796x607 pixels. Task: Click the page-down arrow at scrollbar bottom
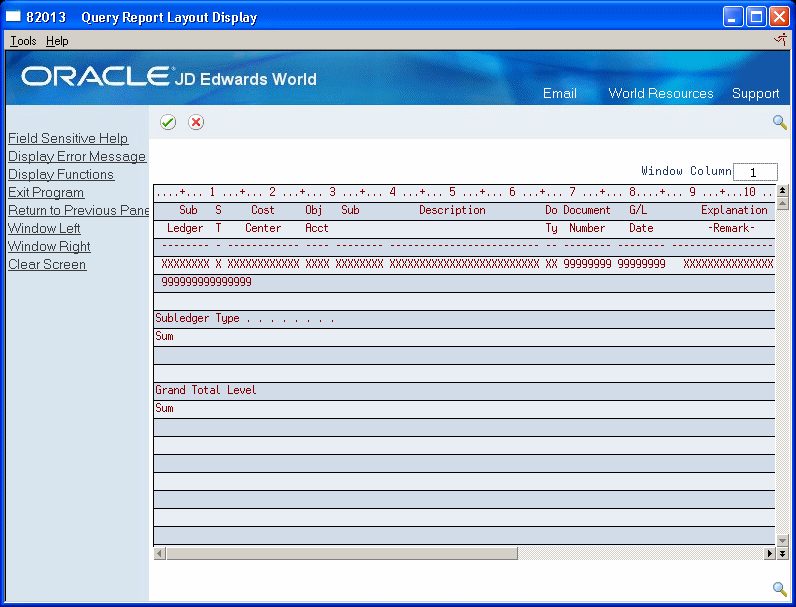tap(782, 553)
